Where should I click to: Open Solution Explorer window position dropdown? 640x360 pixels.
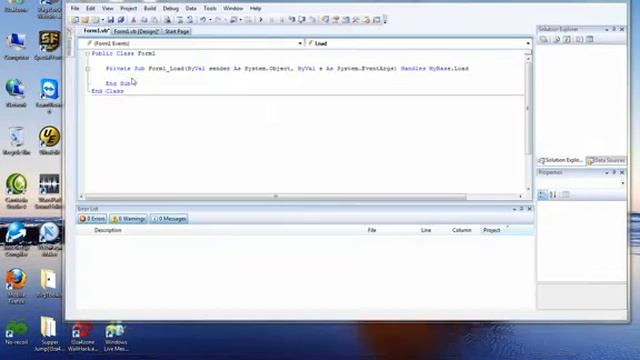607,29
